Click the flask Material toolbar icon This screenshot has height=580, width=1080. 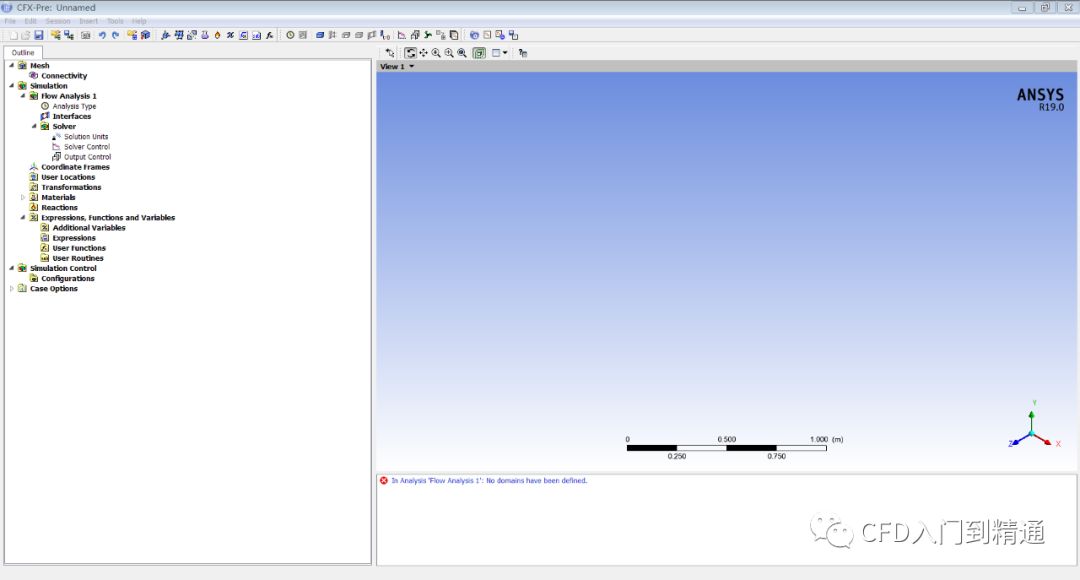205,35
